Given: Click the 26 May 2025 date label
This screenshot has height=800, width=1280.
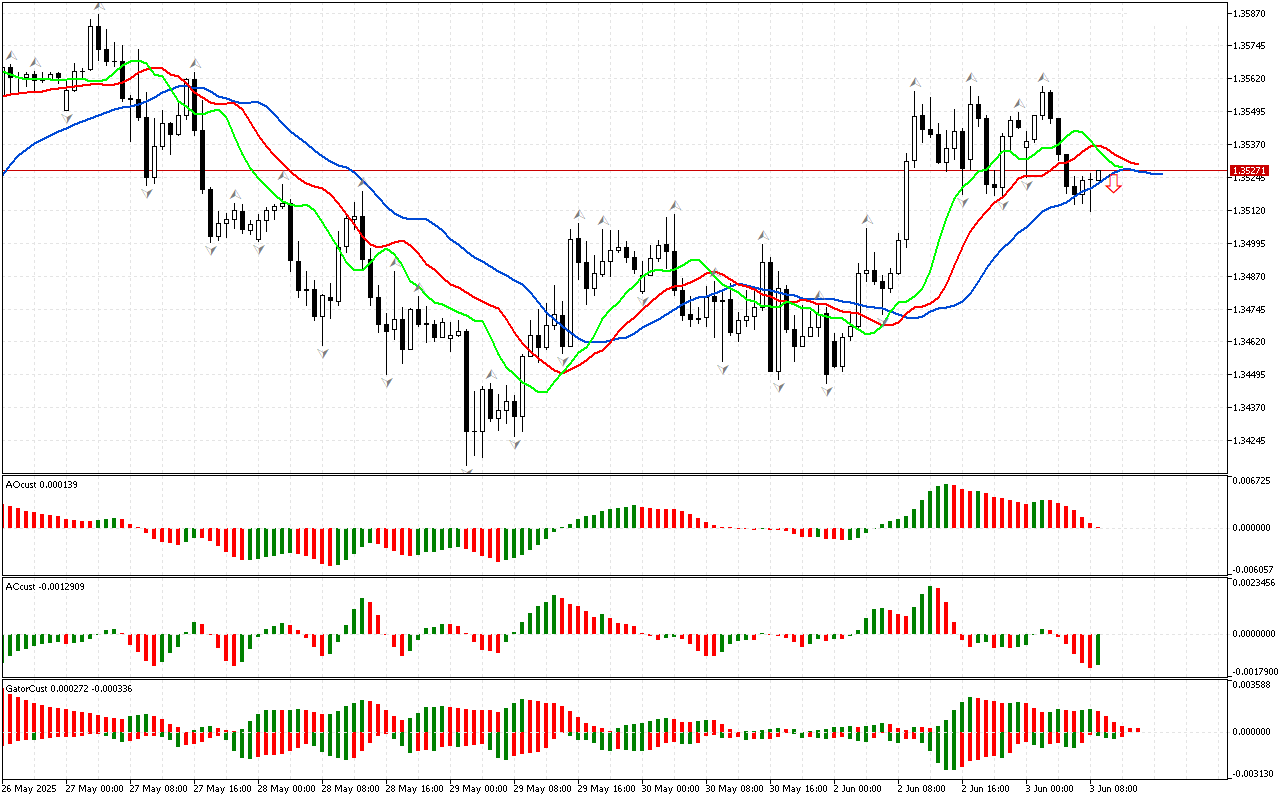Looking at the screenshot, I should [32, 788].
